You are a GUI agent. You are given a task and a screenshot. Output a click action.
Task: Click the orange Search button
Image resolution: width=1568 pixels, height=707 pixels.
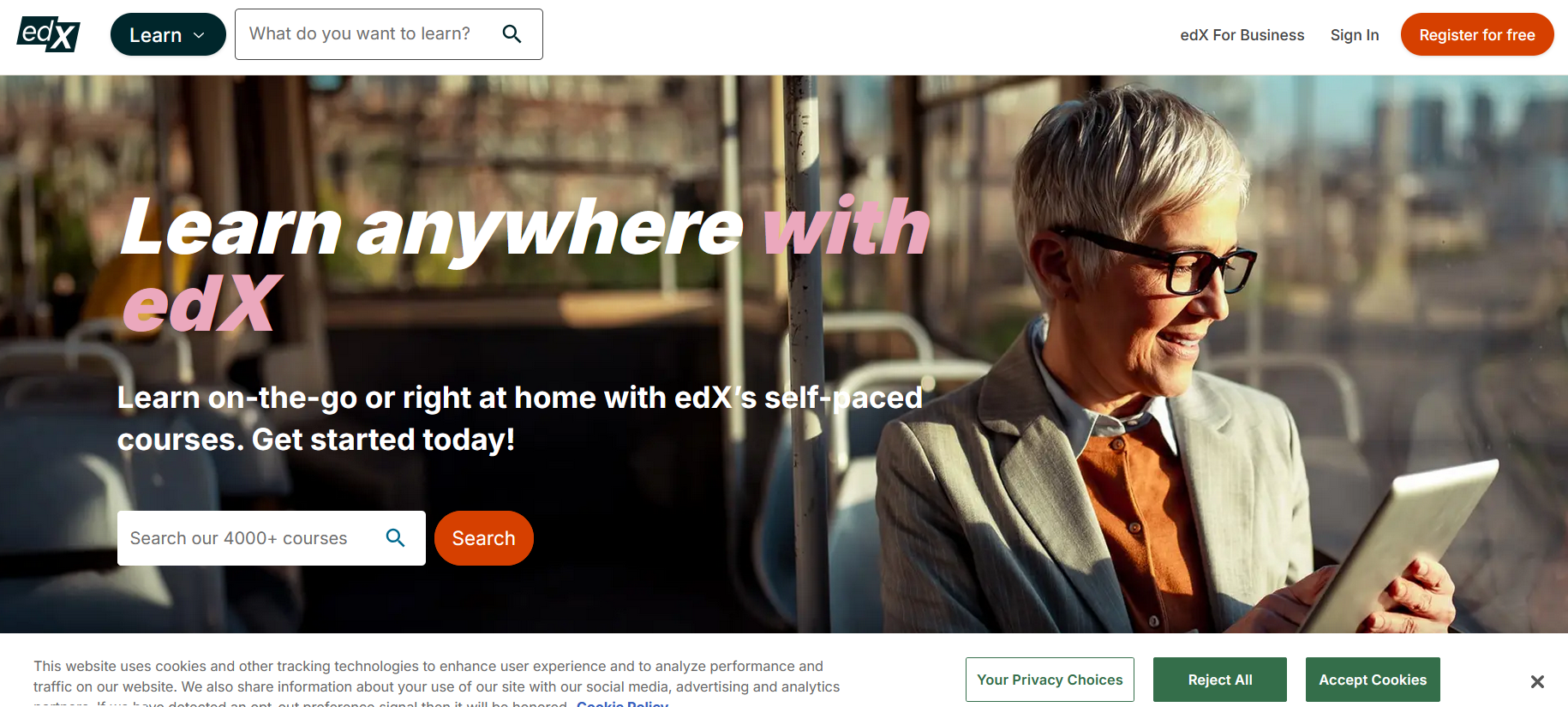point(484,538)
